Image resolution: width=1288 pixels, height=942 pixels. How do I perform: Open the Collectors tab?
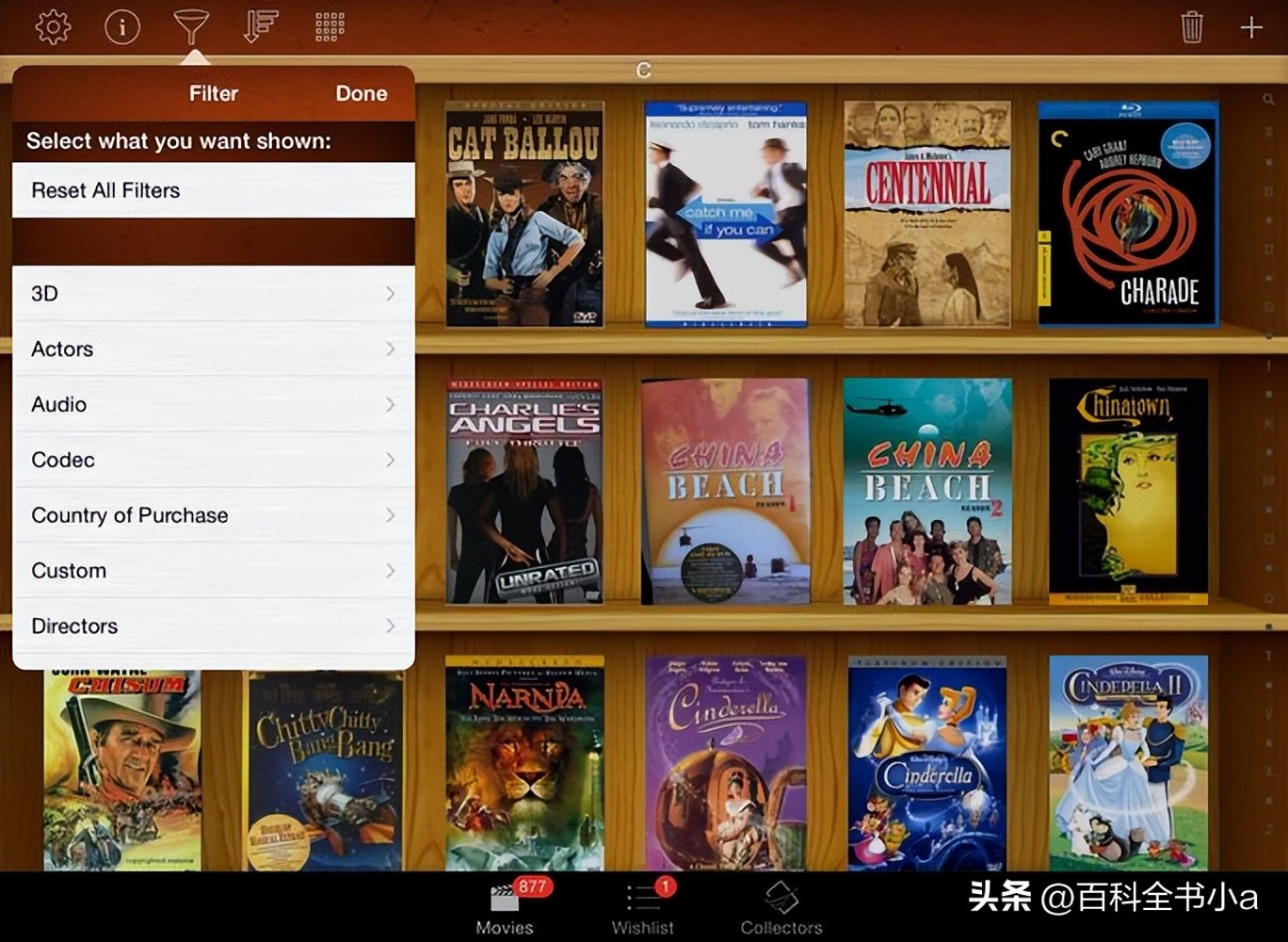click(x=781, y=904)
